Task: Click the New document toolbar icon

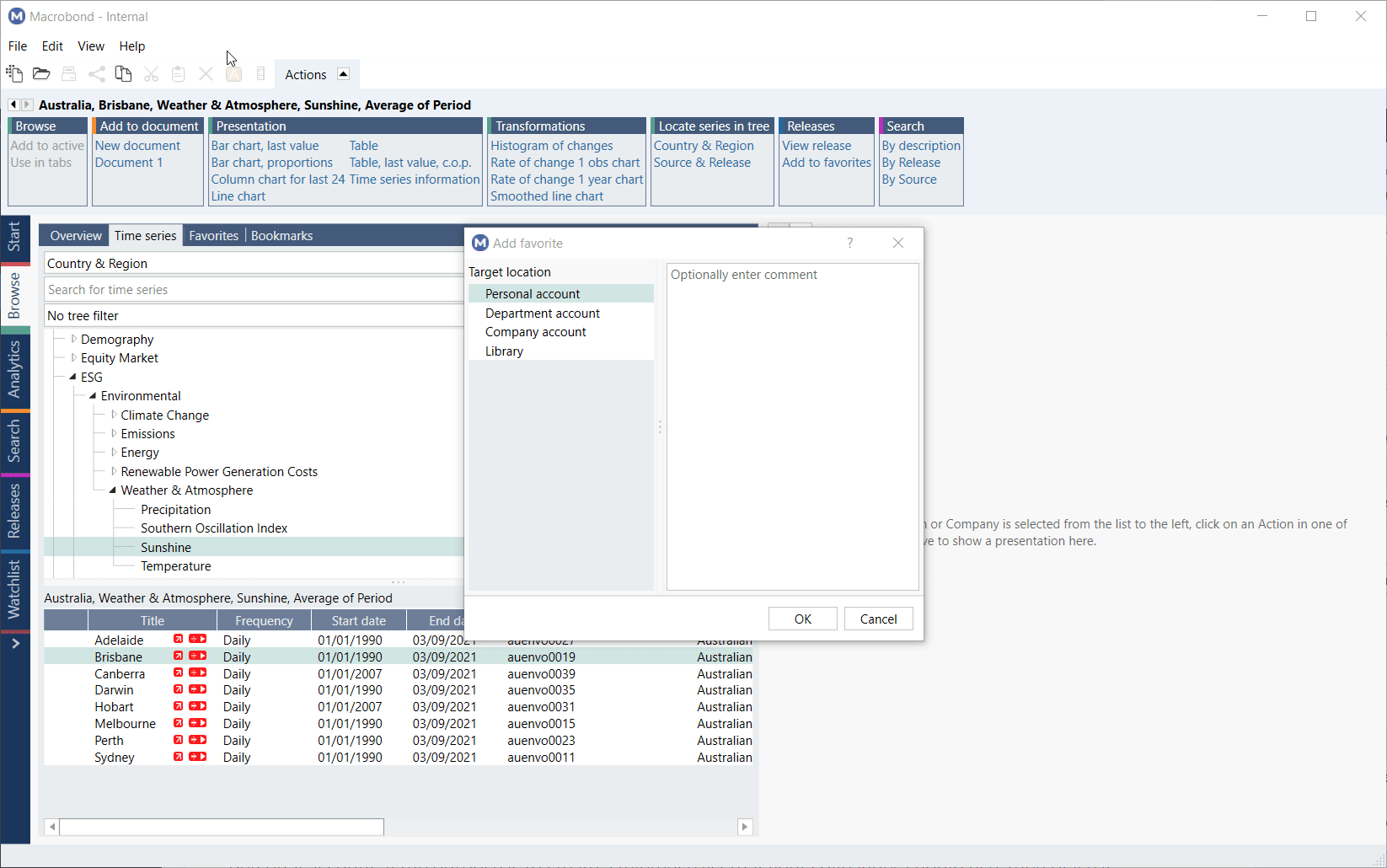Action: tap(14, 74)
